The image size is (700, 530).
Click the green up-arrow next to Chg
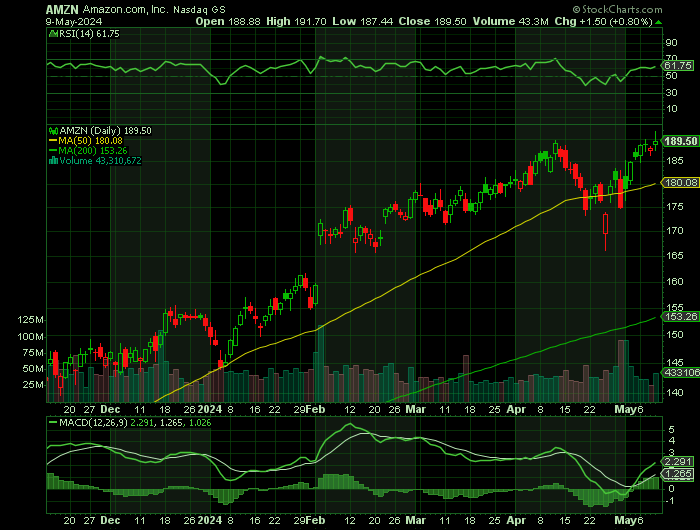coord(658,22)
